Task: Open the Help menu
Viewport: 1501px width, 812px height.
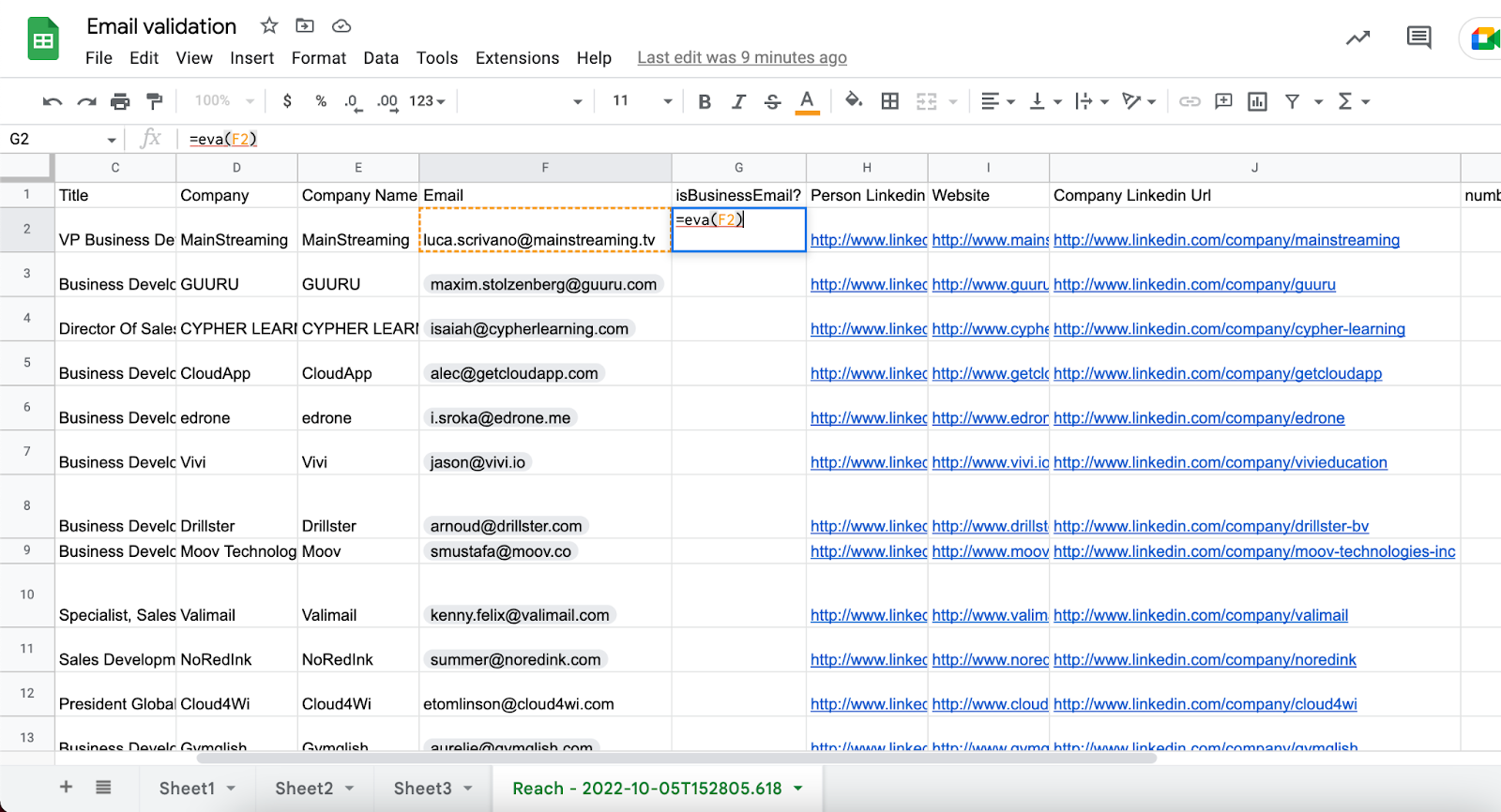Action: tap(594, 58)
